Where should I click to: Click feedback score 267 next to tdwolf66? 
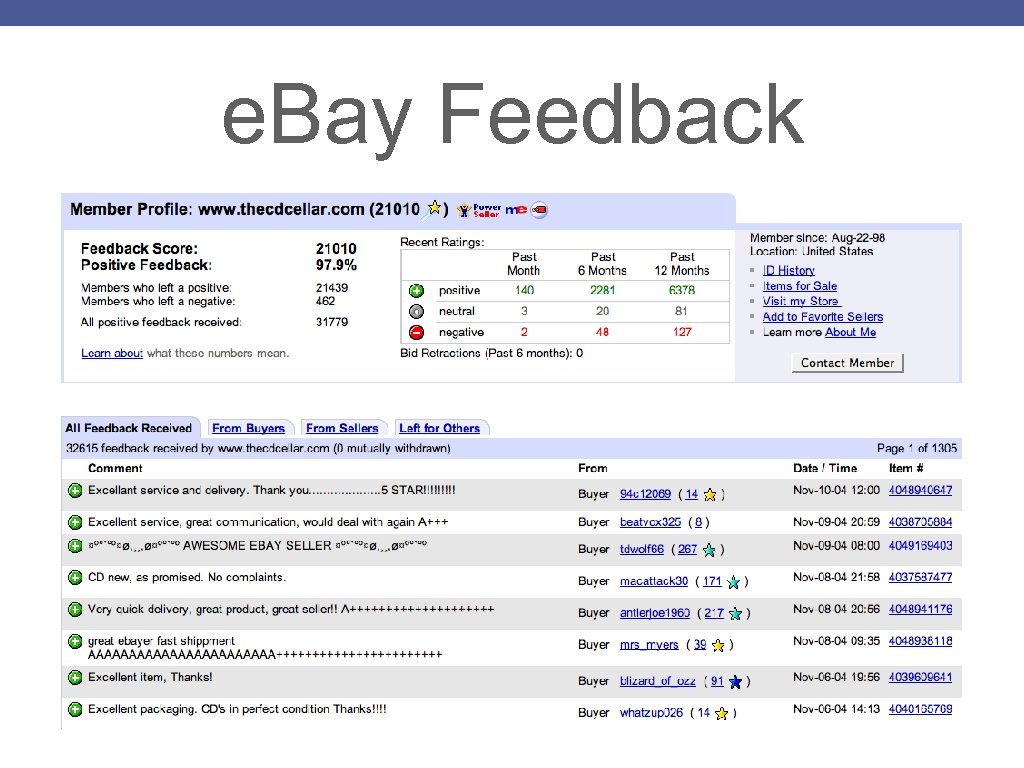tap(687, 549)
